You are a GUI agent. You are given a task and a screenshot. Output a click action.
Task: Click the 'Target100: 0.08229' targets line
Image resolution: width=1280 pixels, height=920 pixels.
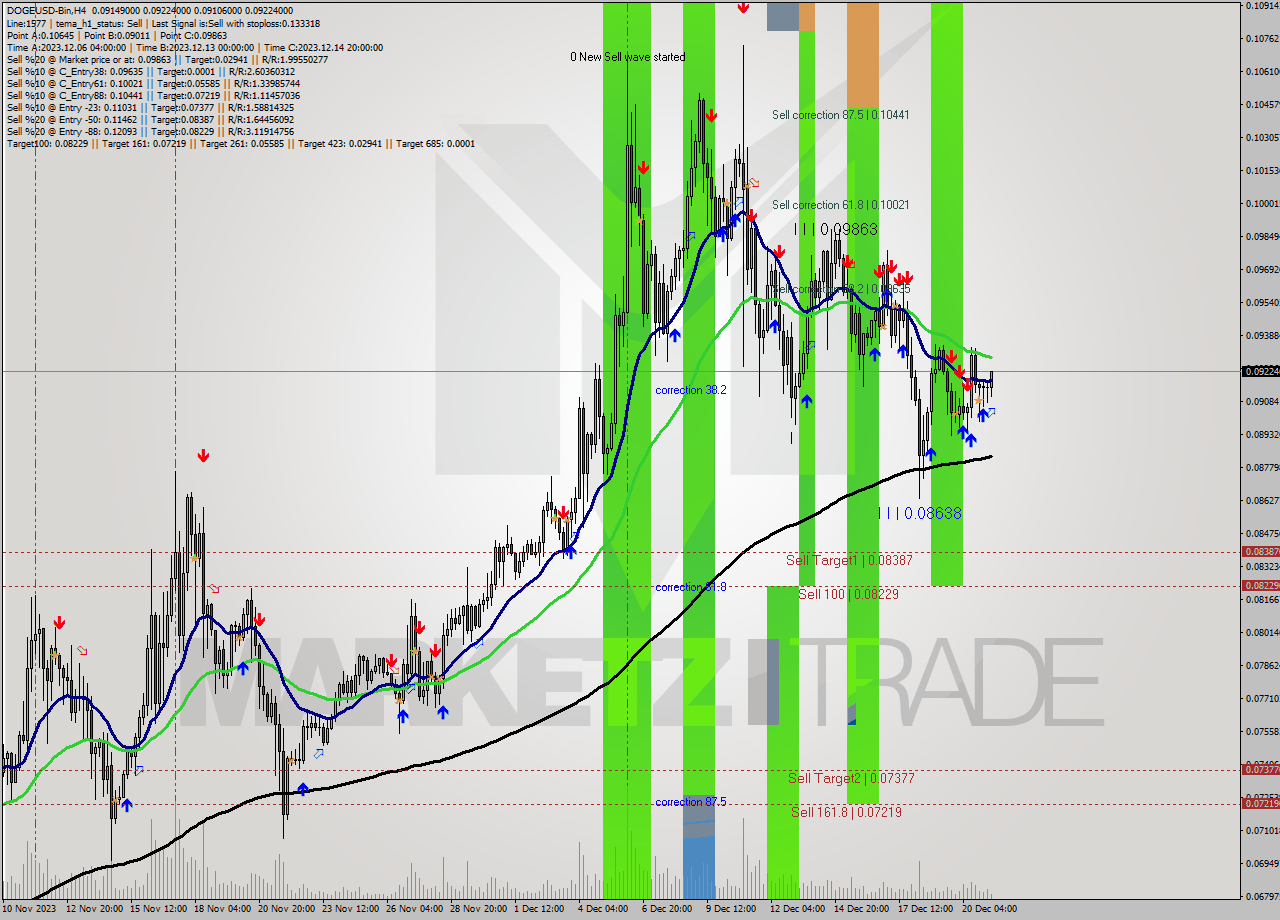coord(240,143)
